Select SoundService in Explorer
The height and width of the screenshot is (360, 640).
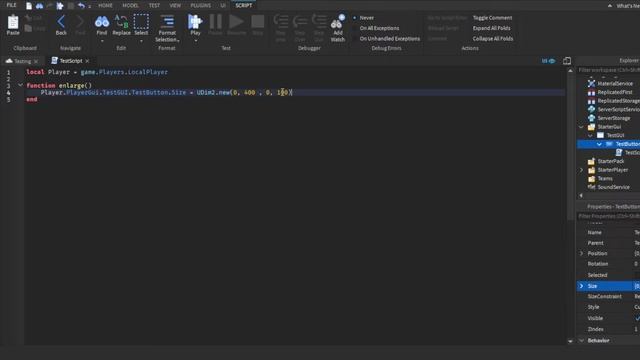(x=613, y=187)
